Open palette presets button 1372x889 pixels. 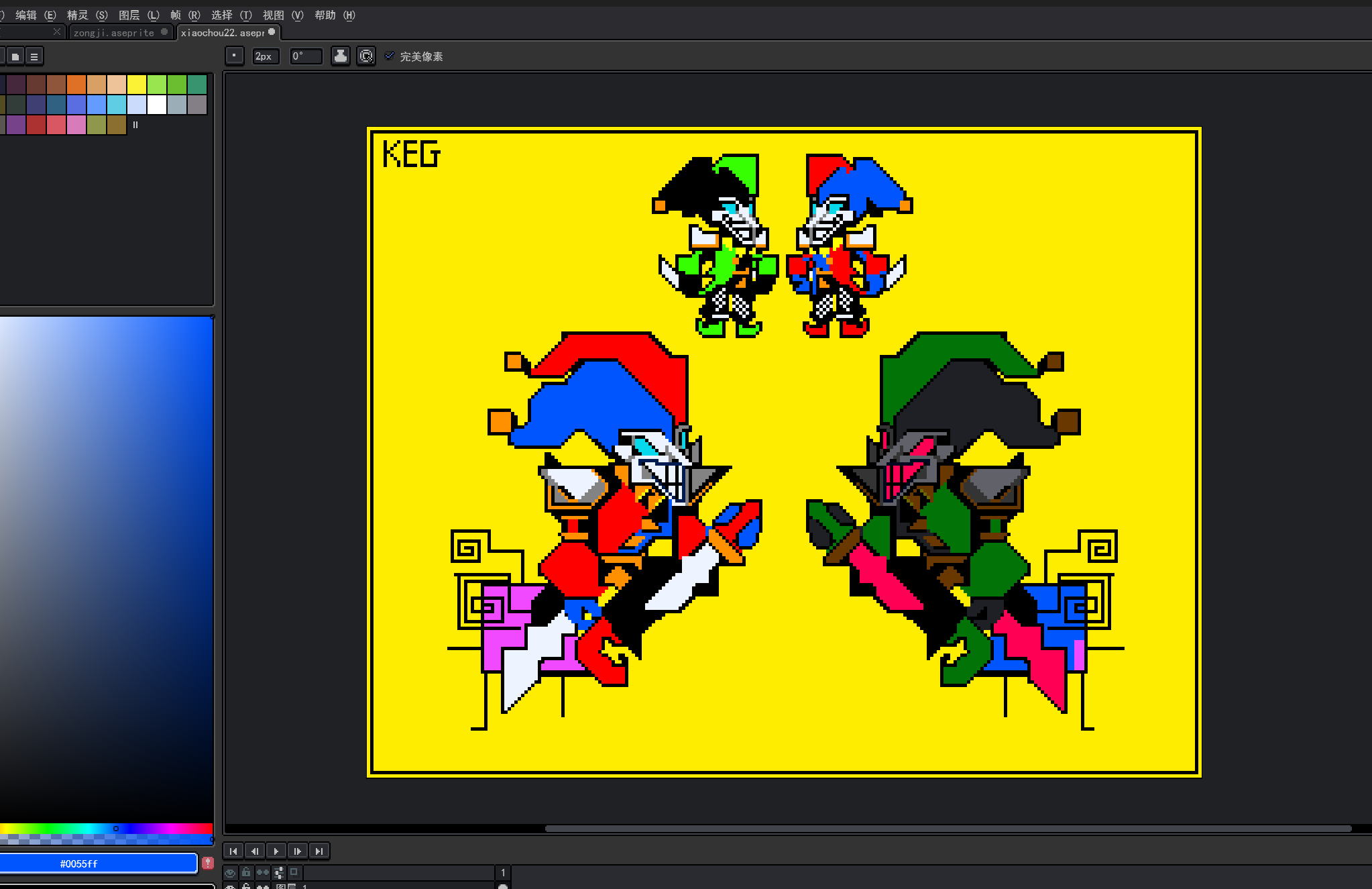(15, 56)
